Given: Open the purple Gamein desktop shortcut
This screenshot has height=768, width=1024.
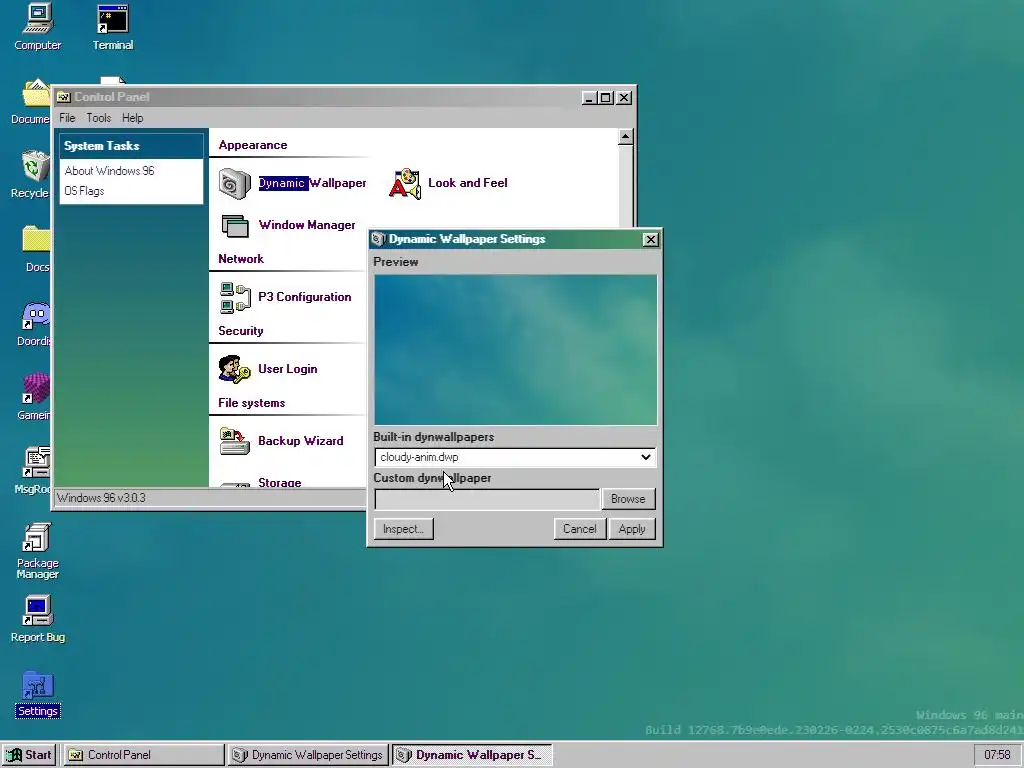Looking at the screenshot, I should pyautogui.click(x=35, y=396).
